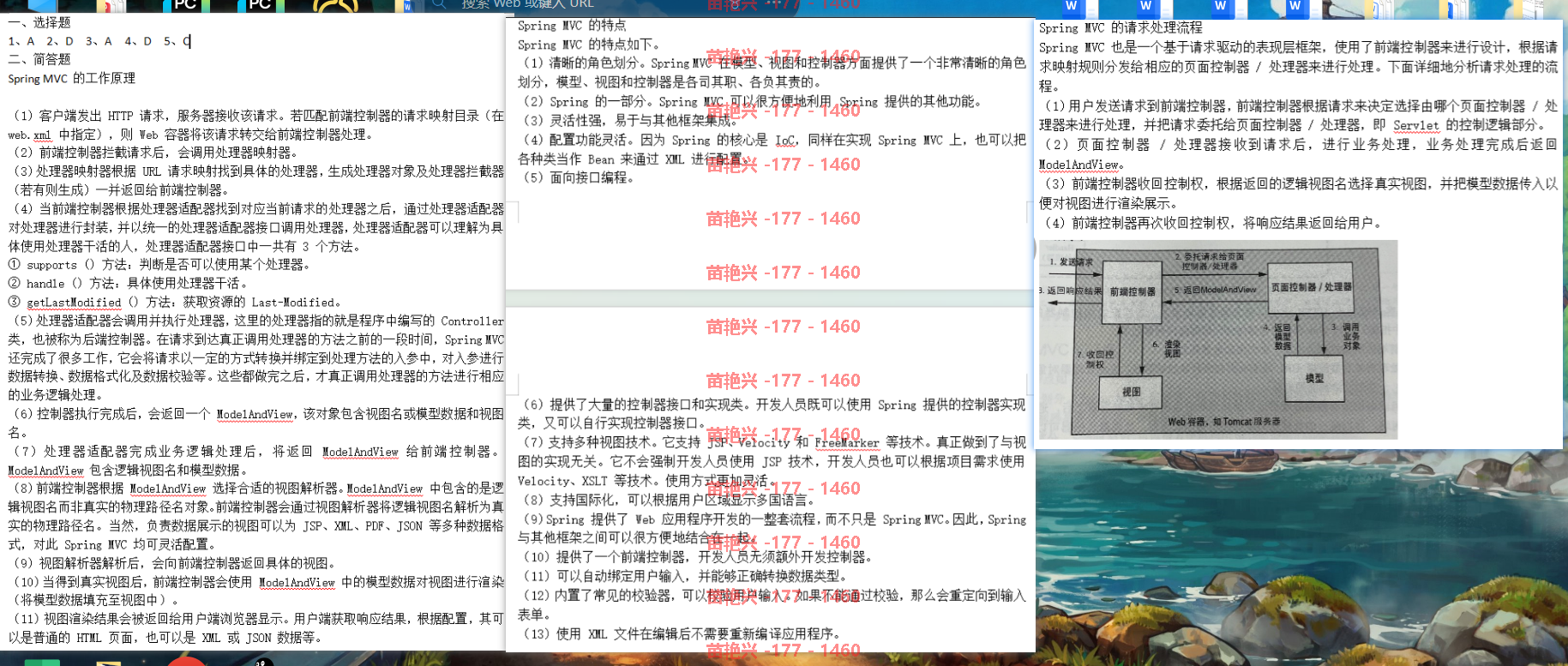This screenshot has height=666, width=1568.
Task: Click the line (8) 支持国际化
Action: click(670, 500)
